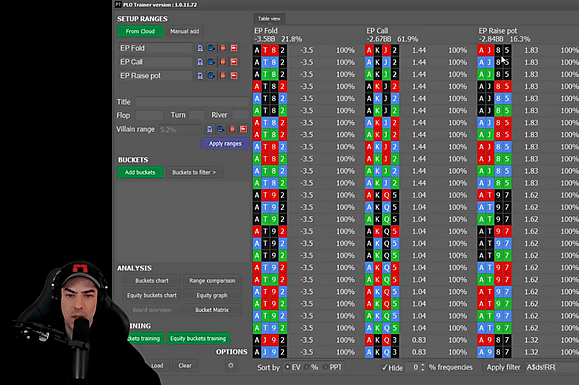The width and height of the screenshot is (579, 385).
Task: Click the purple range icon for Villain range
Action: coord(209,129)
